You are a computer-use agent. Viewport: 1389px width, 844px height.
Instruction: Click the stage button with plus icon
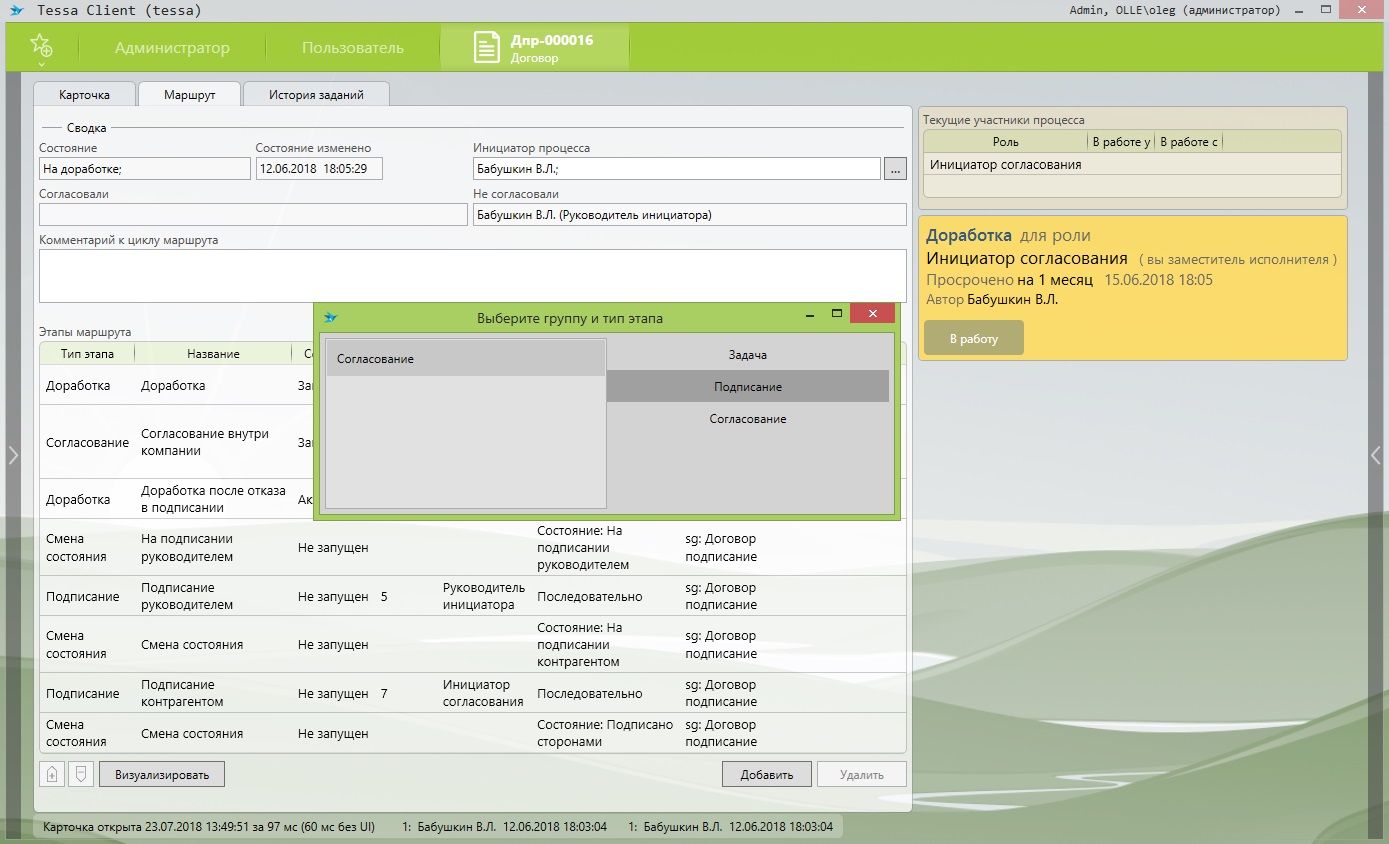52,774
